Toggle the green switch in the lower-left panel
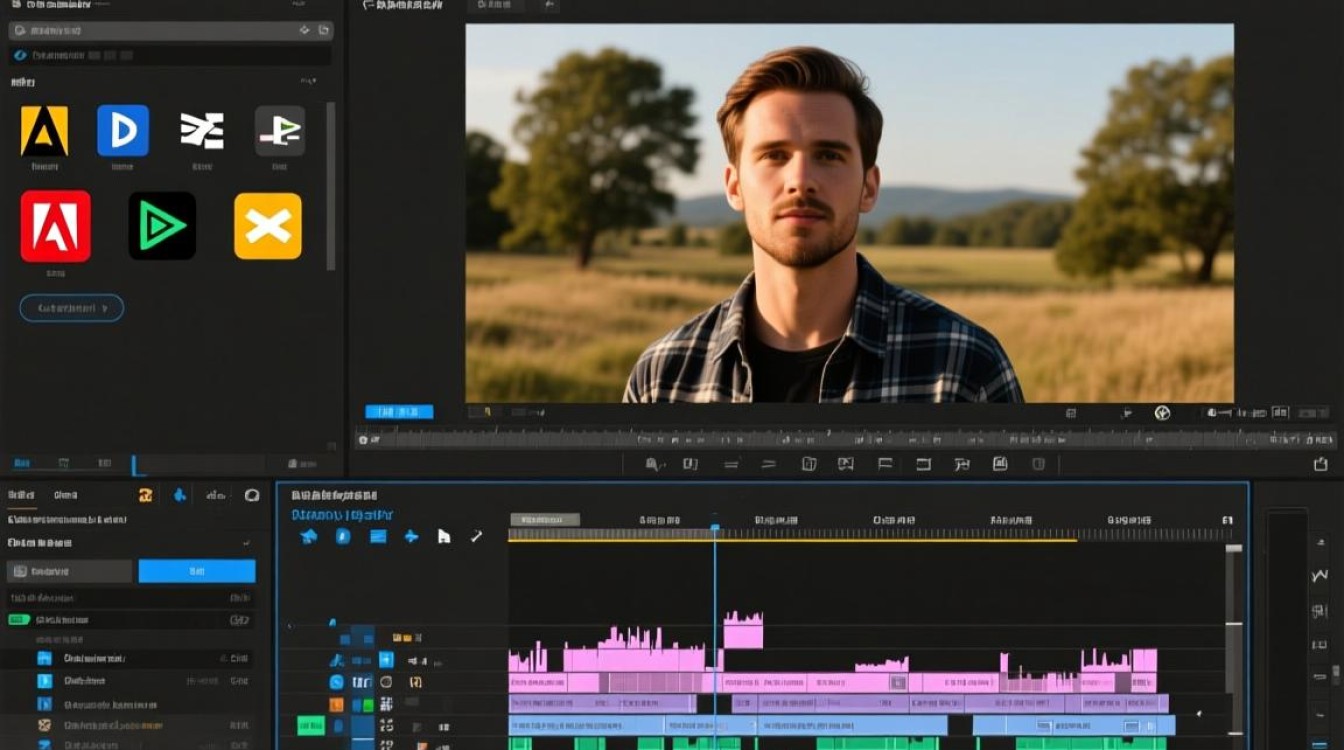 pos(18,620)
